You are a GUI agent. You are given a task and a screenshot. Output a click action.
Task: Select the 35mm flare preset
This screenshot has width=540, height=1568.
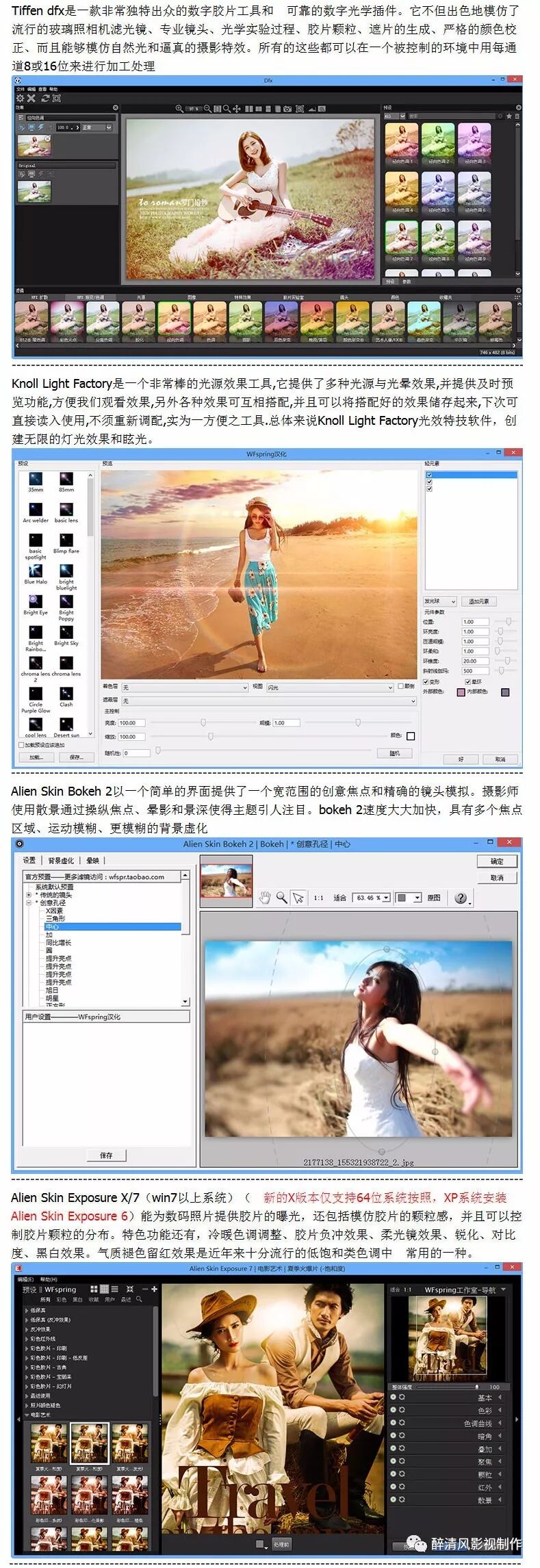click(x=36, y=482)
